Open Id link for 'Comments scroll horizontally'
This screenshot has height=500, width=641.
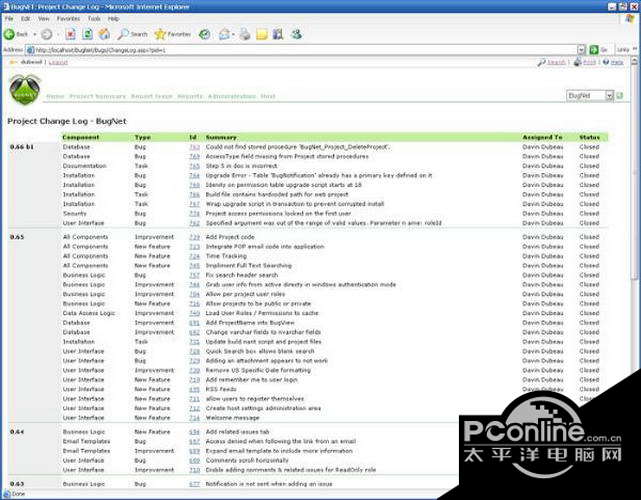coord(195,460)
